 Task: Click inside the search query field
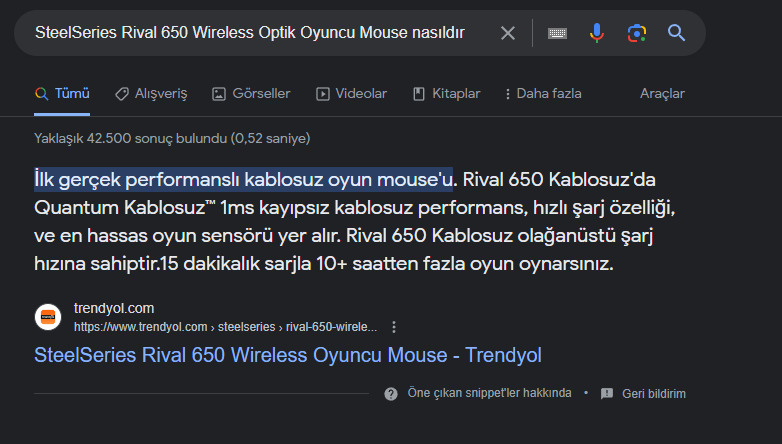pos(250,33)
